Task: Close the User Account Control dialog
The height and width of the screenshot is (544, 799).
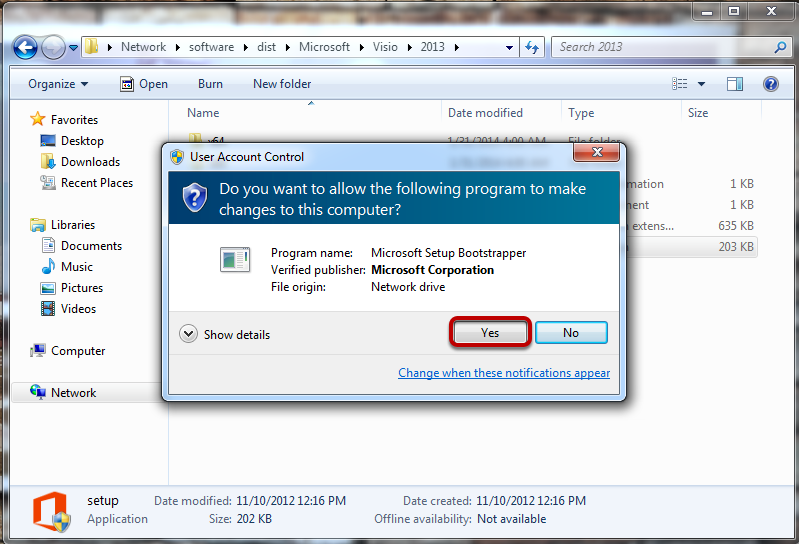Action: click(597, 152)
